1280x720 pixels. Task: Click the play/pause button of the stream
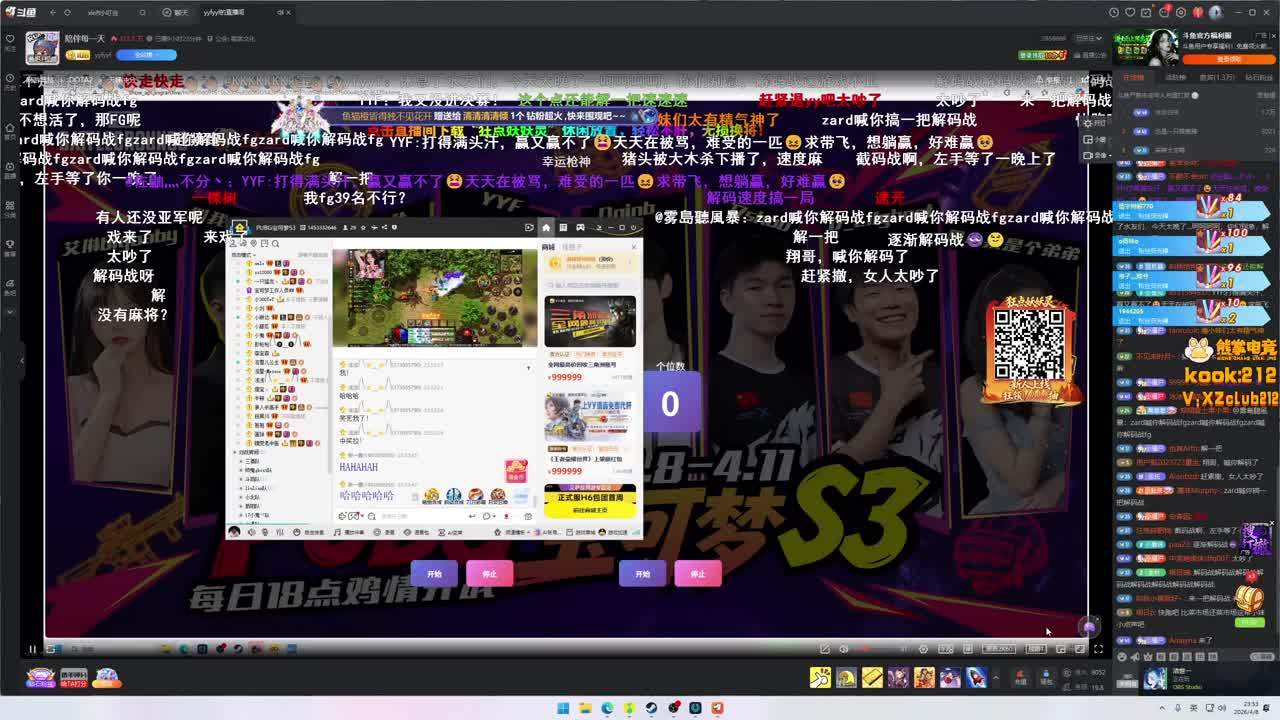[x=32, y=649]
